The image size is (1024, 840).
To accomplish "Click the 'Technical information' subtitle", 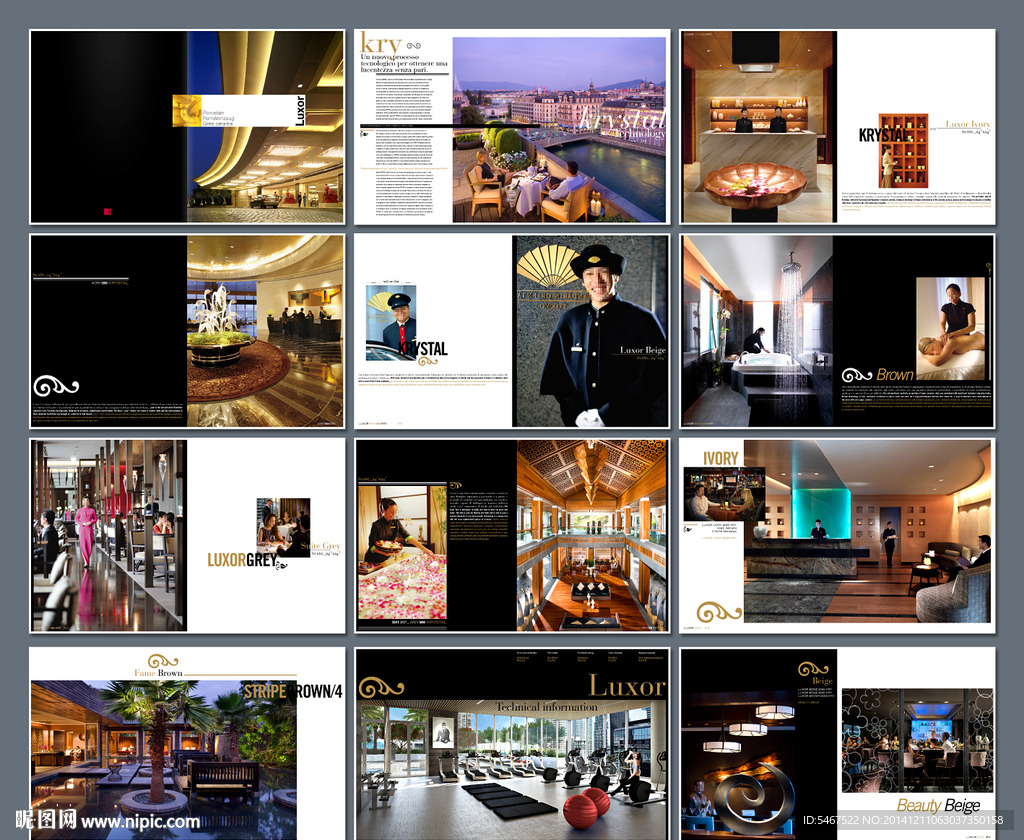I will click(x=546, y=707).
